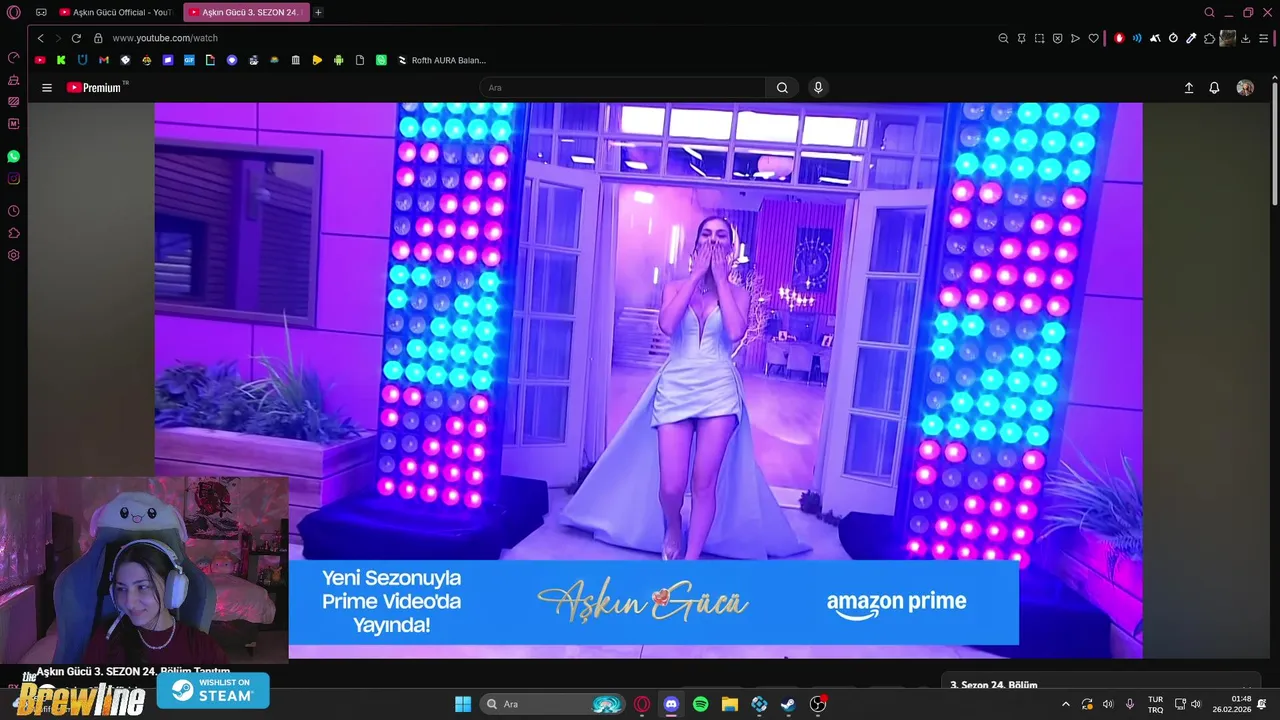Open the Windows Start menu
This screenshot has height=720, width=1280.
[x=463, y=704]
